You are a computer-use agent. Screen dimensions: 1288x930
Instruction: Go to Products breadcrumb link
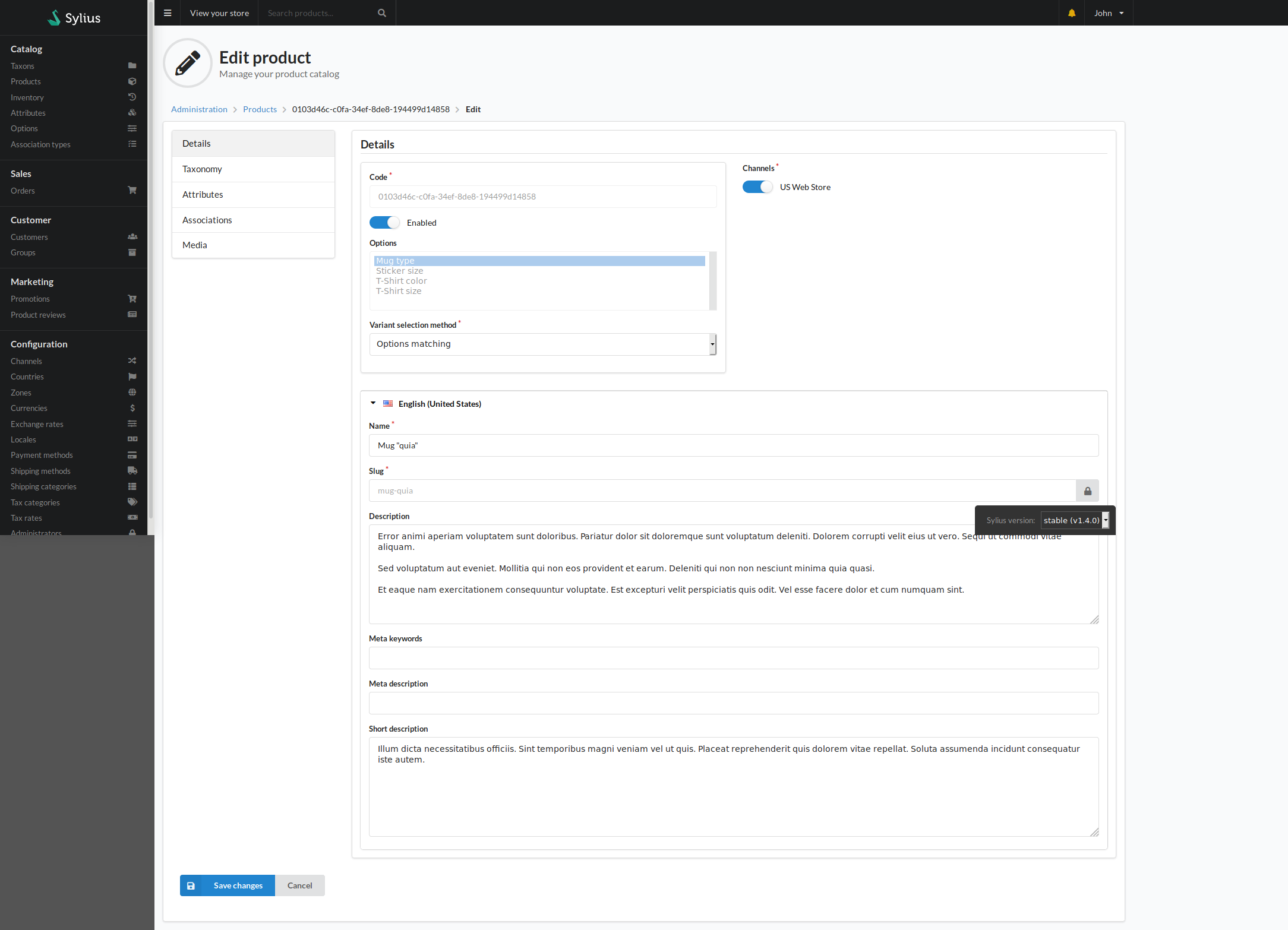[260, 109]
